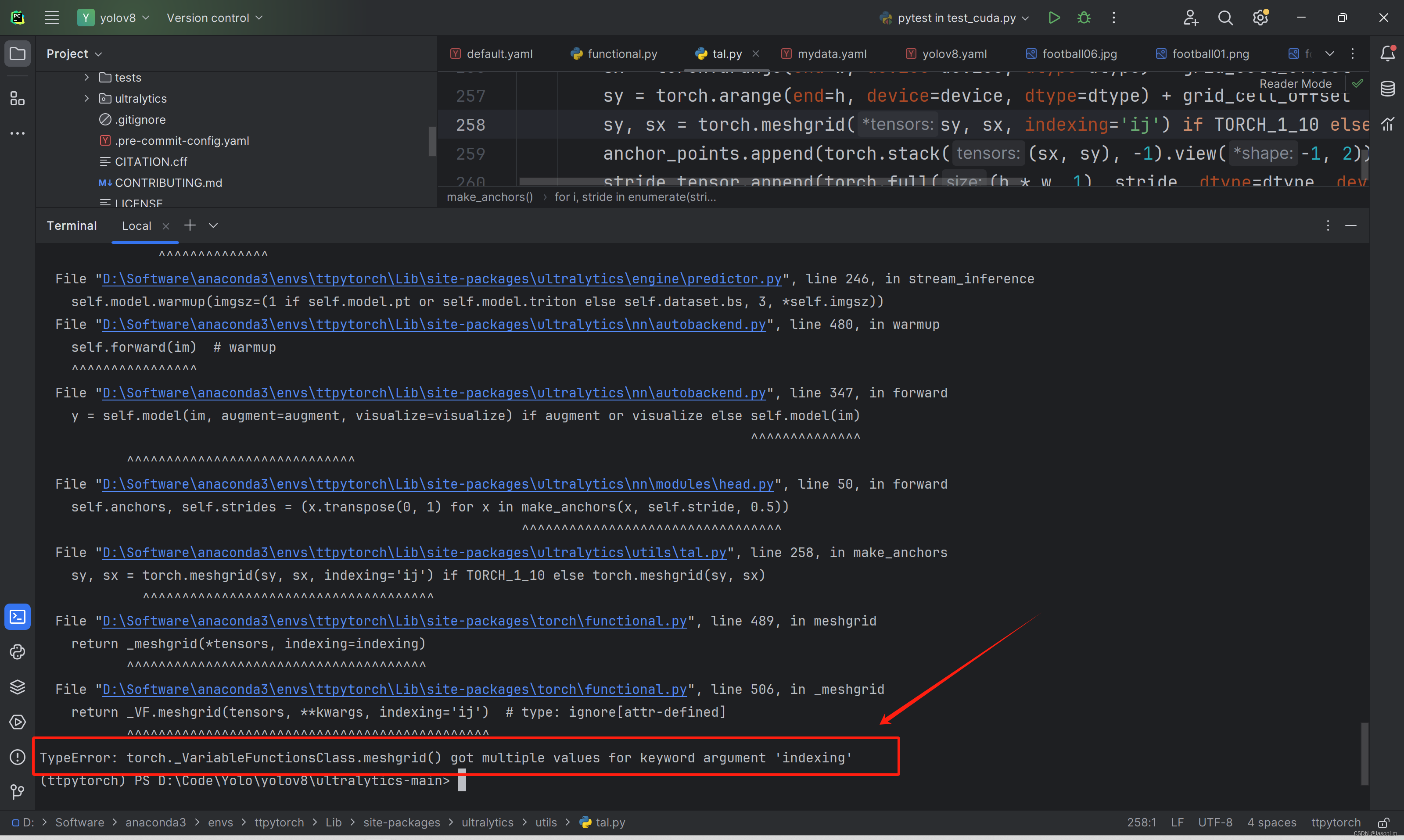Open the Python Console tool window
Image resolution: width=1404 pixels, height=840 pixels.
(18, 651)
